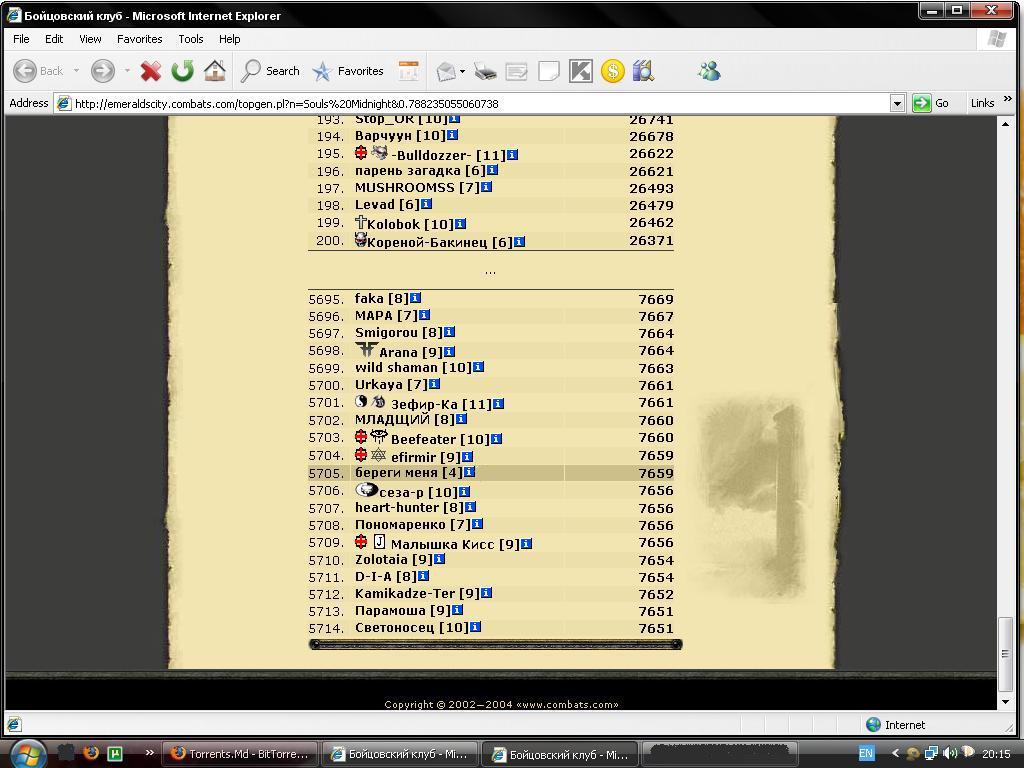Open the Tools menu
The width and height of the screenshot is (1024, 768).
coord(191,39)
